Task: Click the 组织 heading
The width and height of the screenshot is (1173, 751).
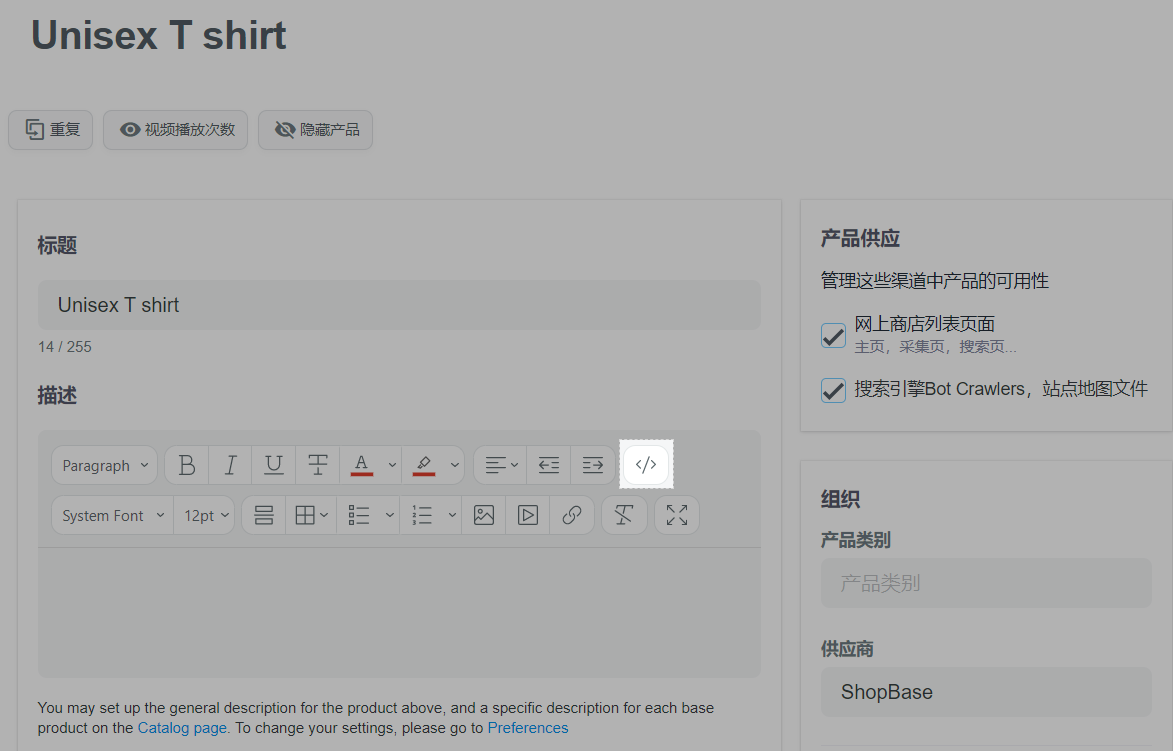Action: click(x=840, y=500)
